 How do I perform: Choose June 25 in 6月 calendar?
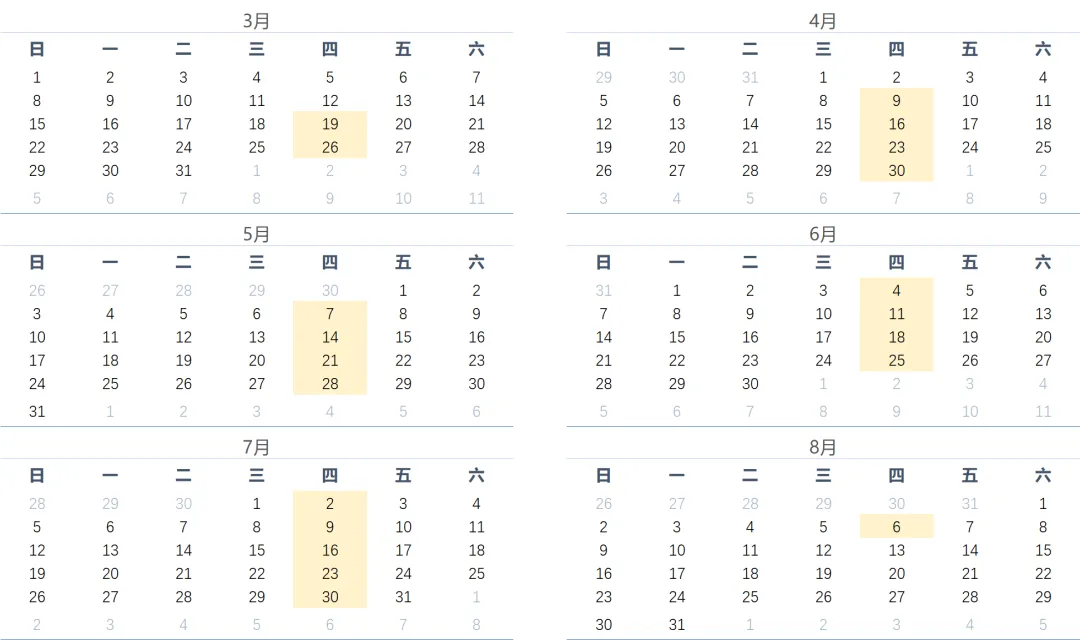pos(896,360)
